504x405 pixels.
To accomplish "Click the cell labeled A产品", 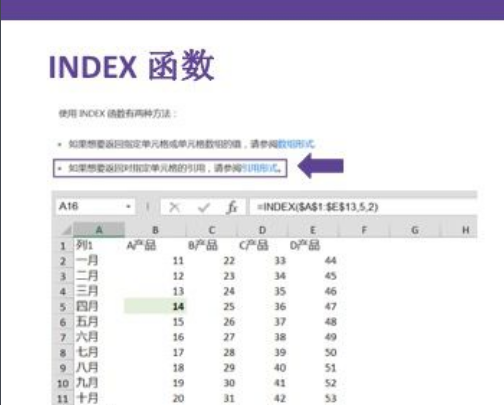I will click(141, 246).
